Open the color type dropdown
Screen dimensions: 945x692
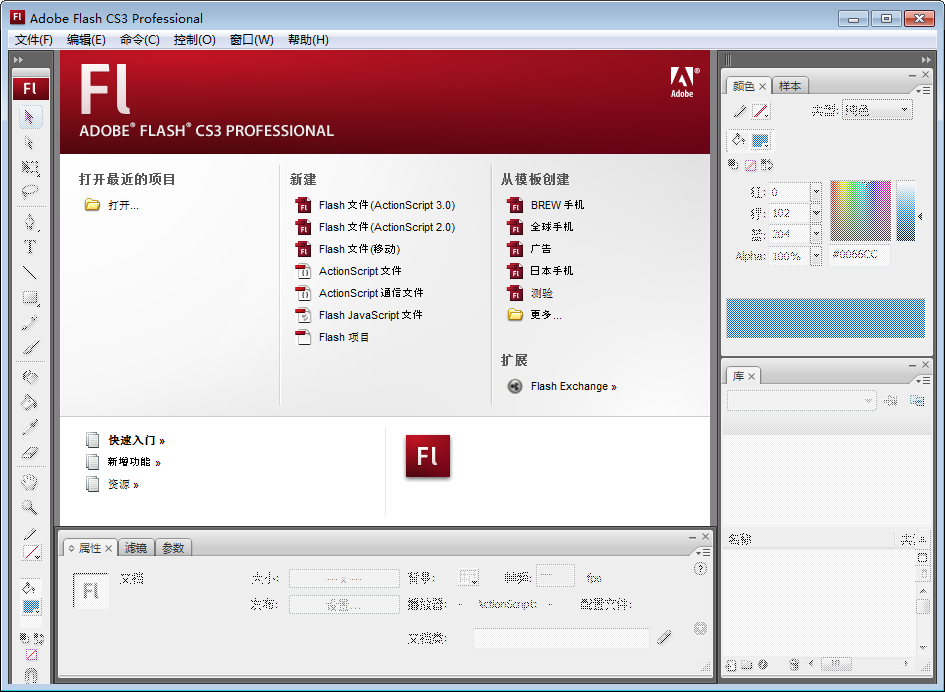coord(877,110)
